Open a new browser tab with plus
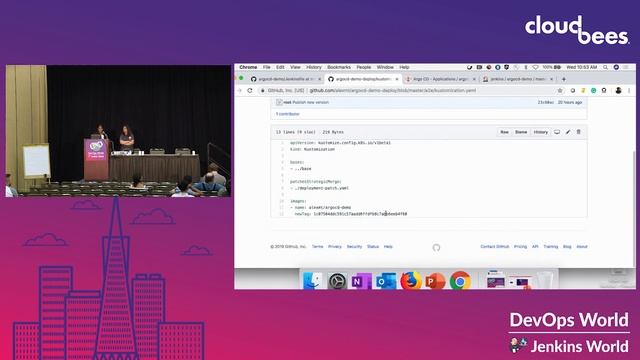Image resolution: width=640 pixels, height=360 pixels. coord(564,79)
